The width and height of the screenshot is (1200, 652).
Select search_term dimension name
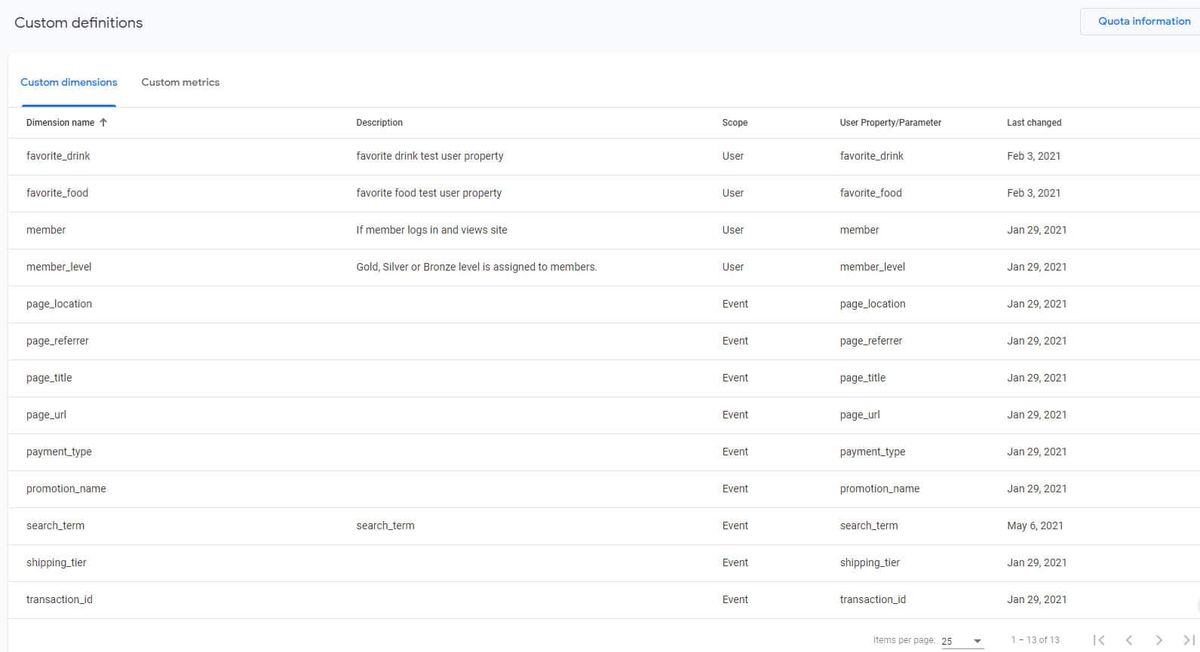[55, 526]
